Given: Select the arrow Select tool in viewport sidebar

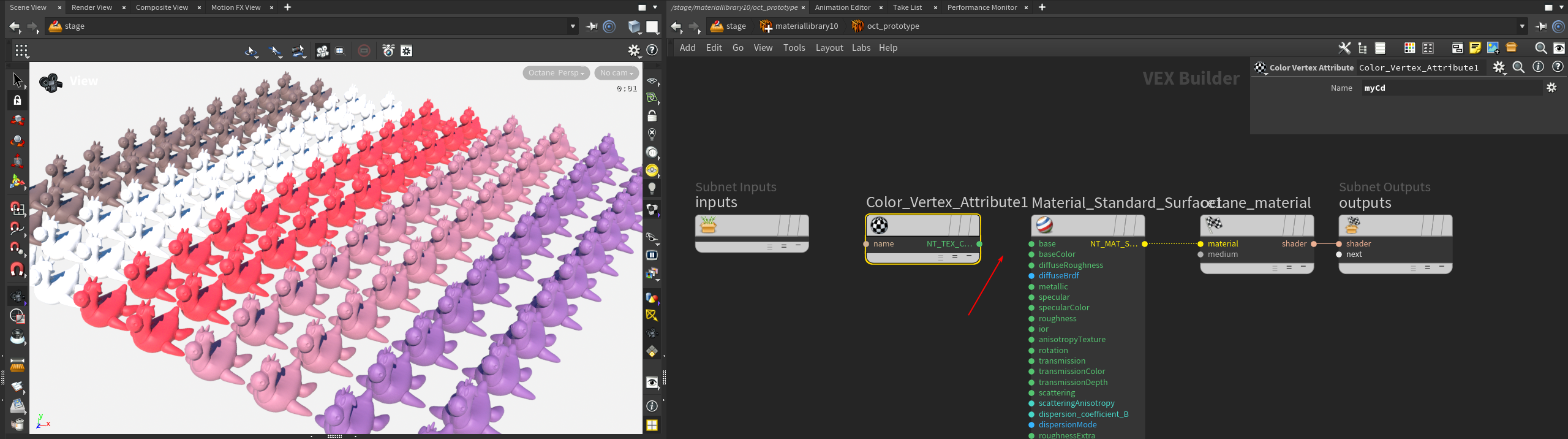Looking at the screenshot, I should click(17, 80).
